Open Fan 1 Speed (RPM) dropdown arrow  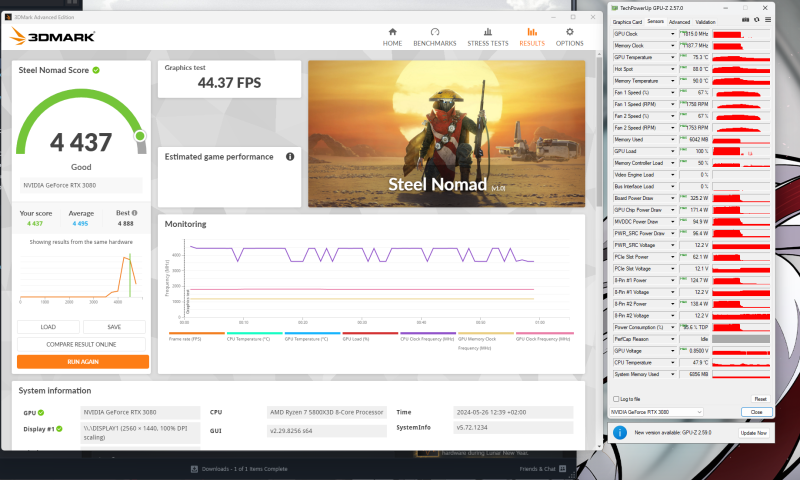672,104
